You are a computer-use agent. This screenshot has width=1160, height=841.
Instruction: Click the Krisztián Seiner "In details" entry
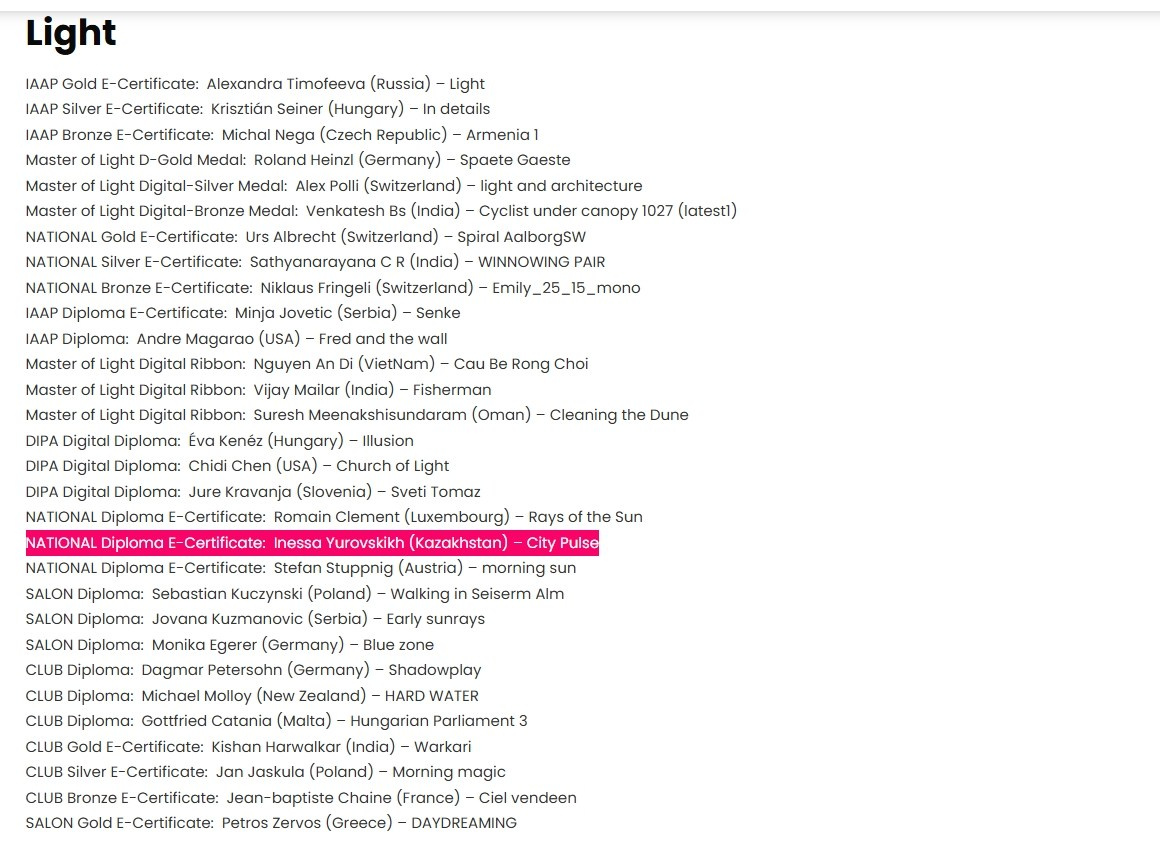[257, 109]
